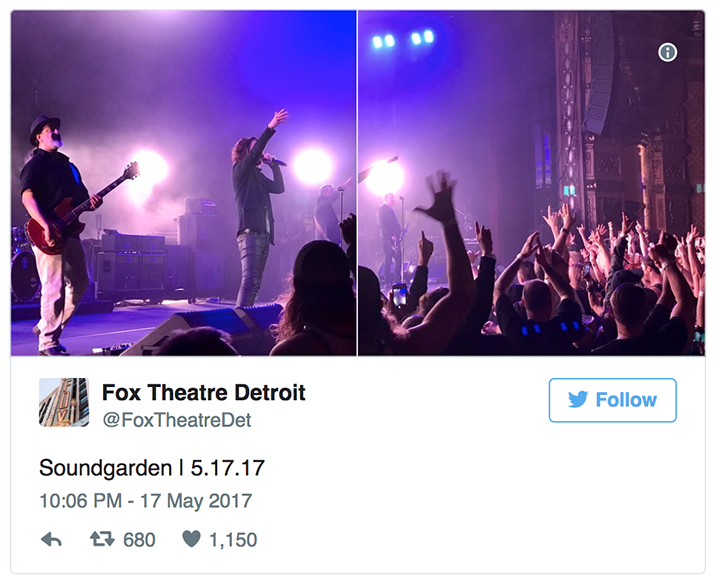This screenshot has height=582, width=720.
Task: Click the 680 retweet count
Action: tap(139, 540)
